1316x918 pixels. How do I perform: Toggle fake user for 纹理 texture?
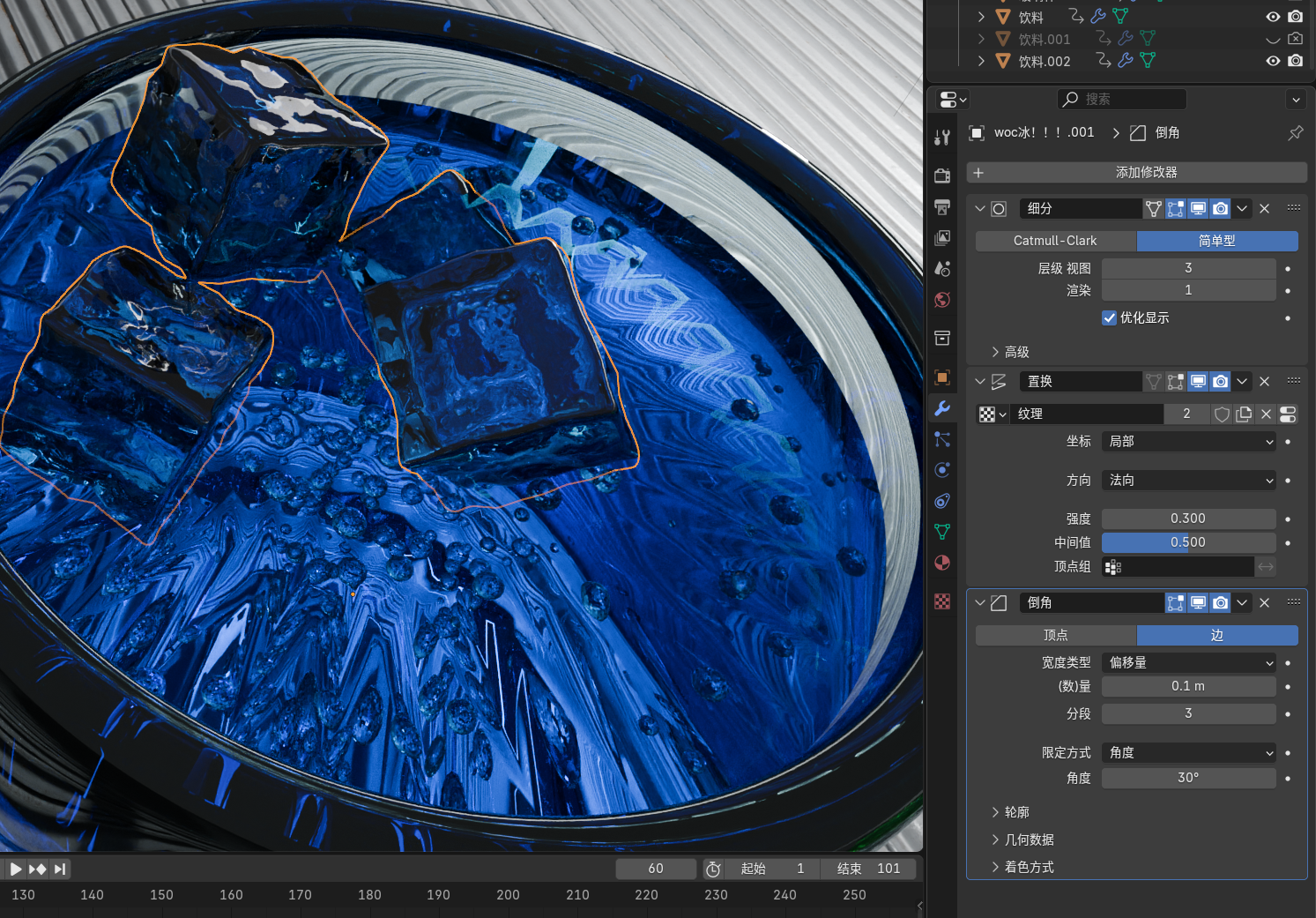pos(1223,414)
